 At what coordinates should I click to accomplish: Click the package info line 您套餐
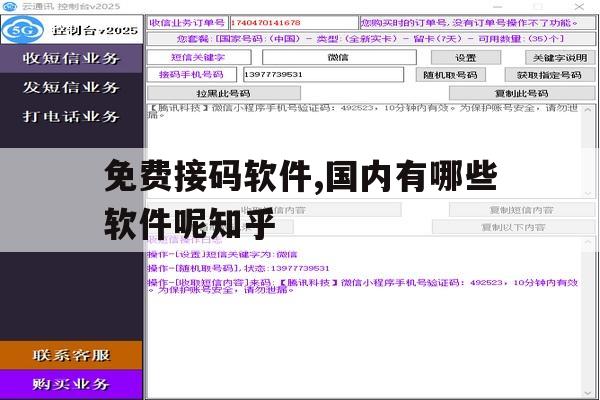click(371, 39)
